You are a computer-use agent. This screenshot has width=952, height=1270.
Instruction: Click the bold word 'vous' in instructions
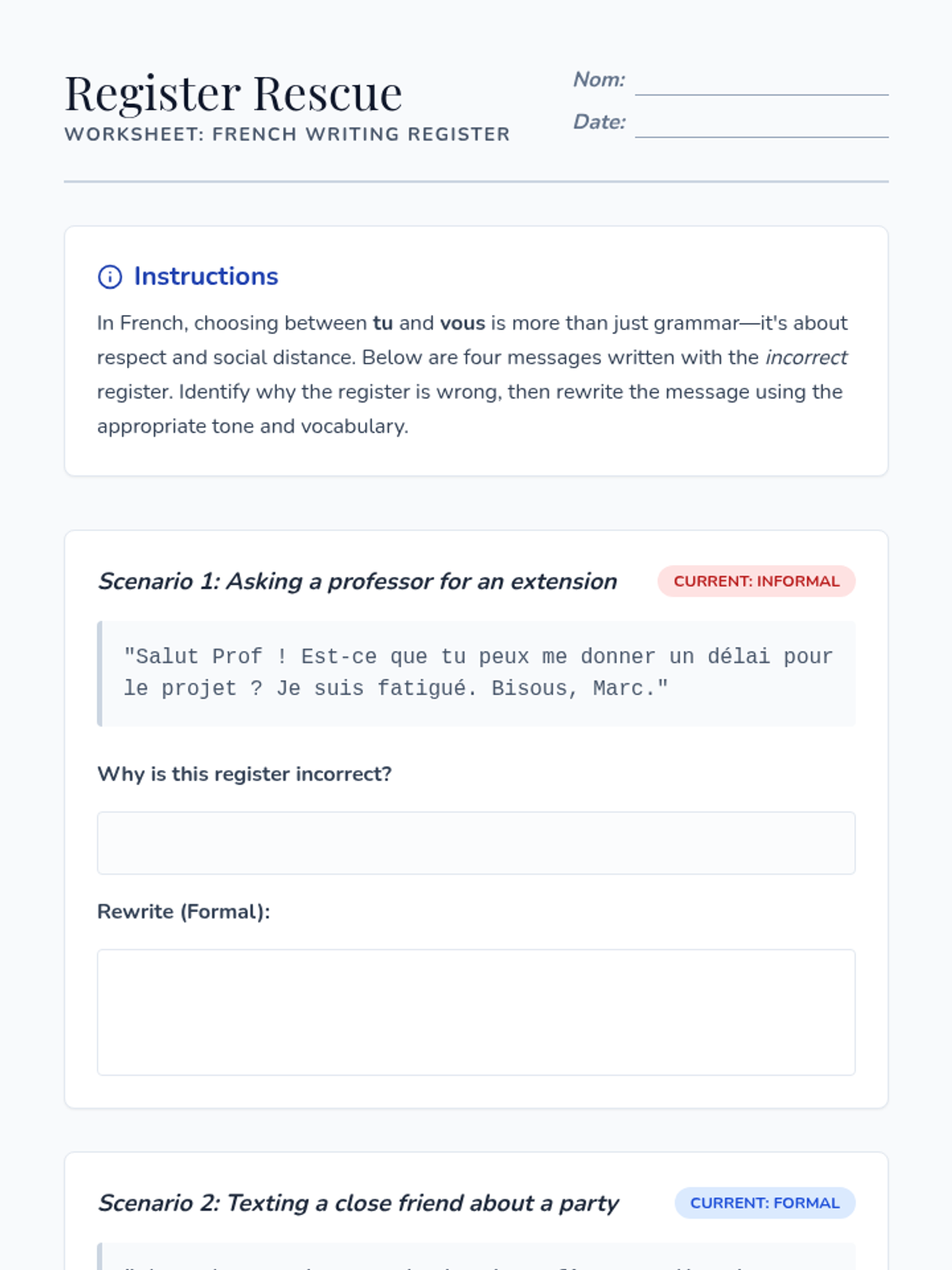tap(463, 323)
